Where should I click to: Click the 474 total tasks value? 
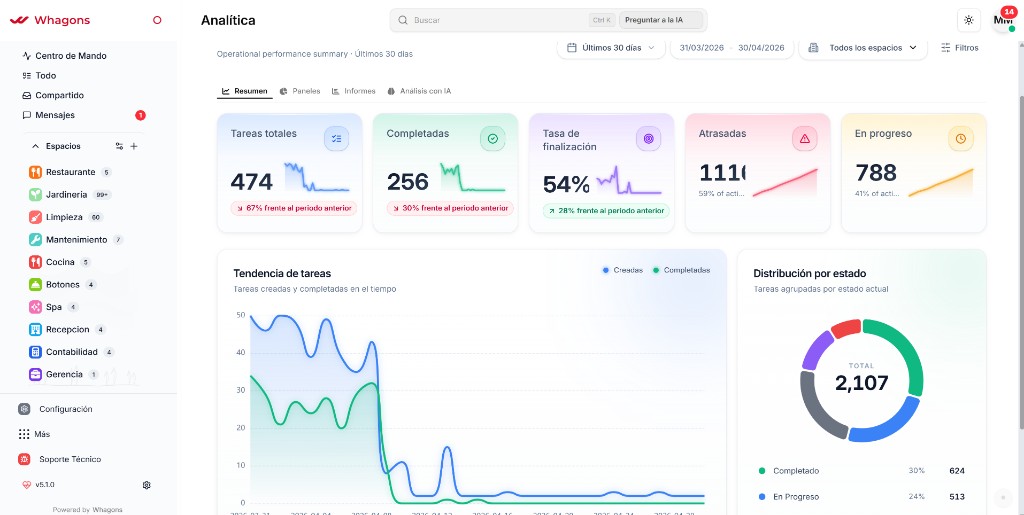[251, 181]
